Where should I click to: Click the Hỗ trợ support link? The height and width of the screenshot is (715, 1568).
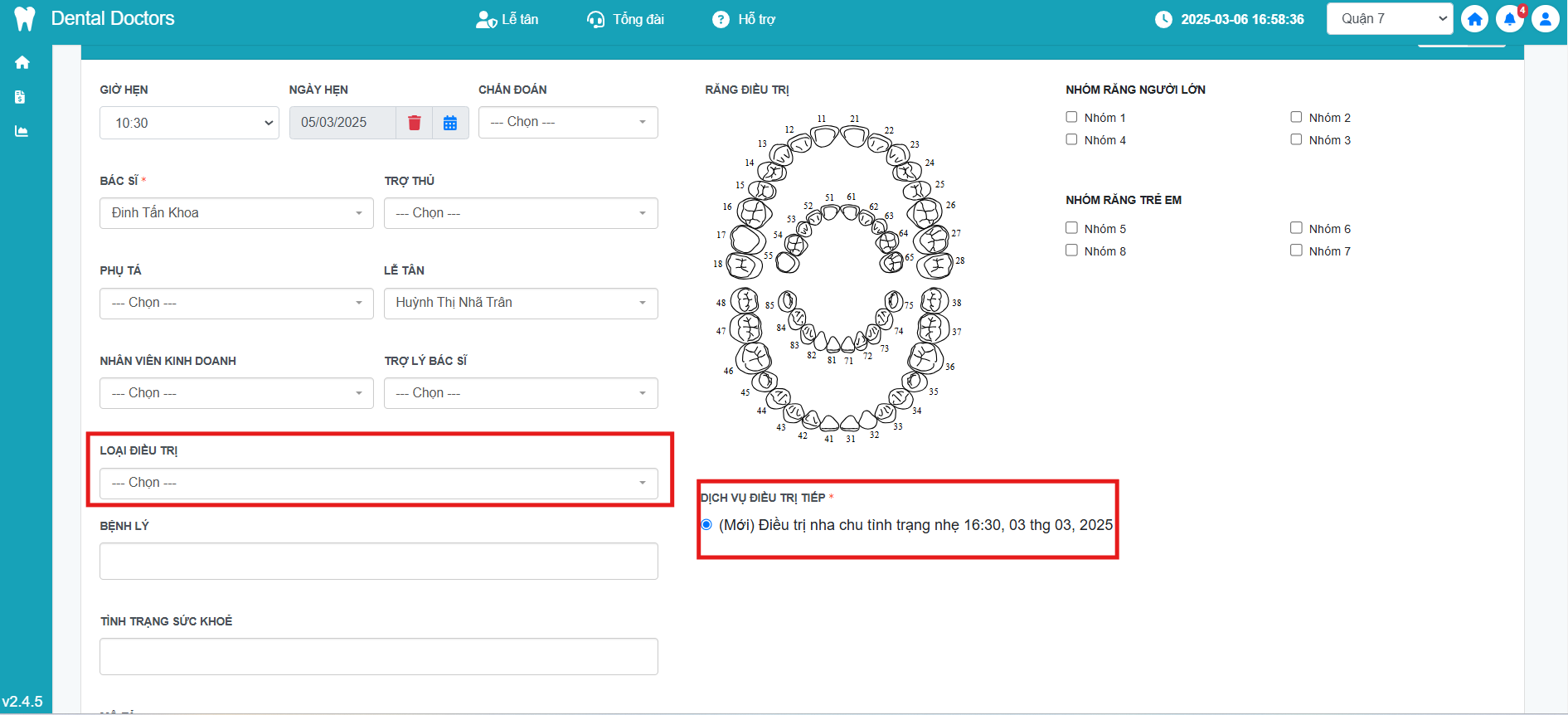[x=744, y=19]
